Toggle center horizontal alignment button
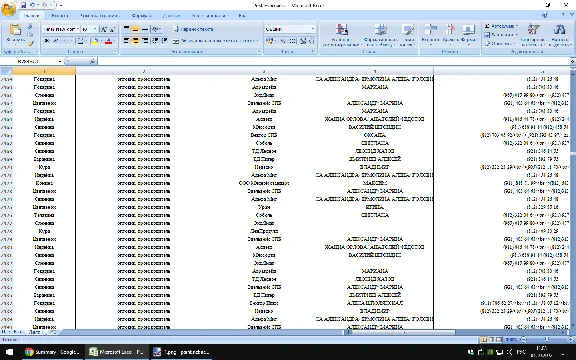 135,41
